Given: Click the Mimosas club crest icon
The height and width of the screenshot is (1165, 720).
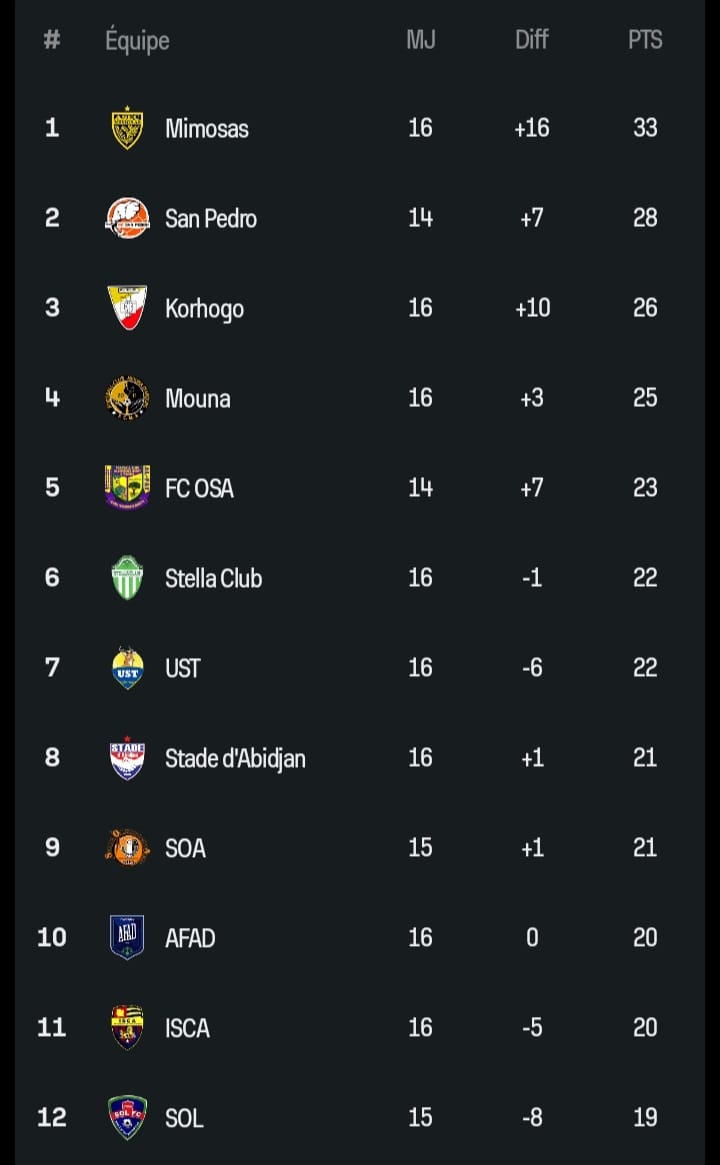Looking at the screenshot, I should [x=127, y=128].
